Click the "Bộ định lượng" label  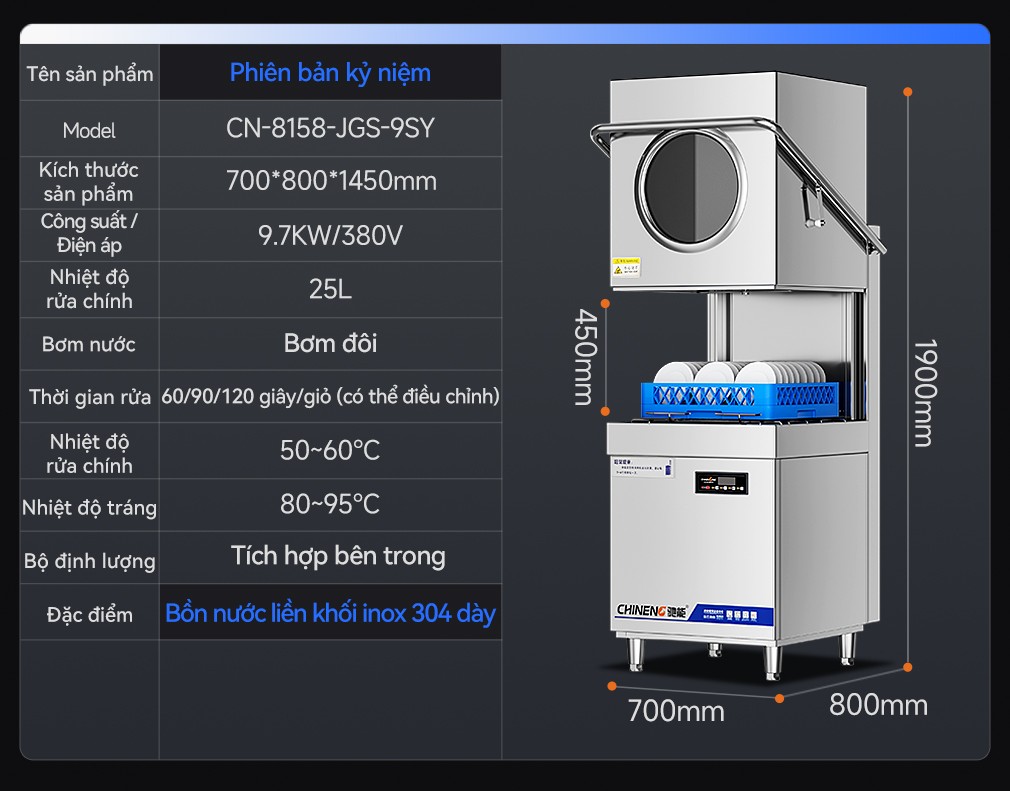point(90,561)
